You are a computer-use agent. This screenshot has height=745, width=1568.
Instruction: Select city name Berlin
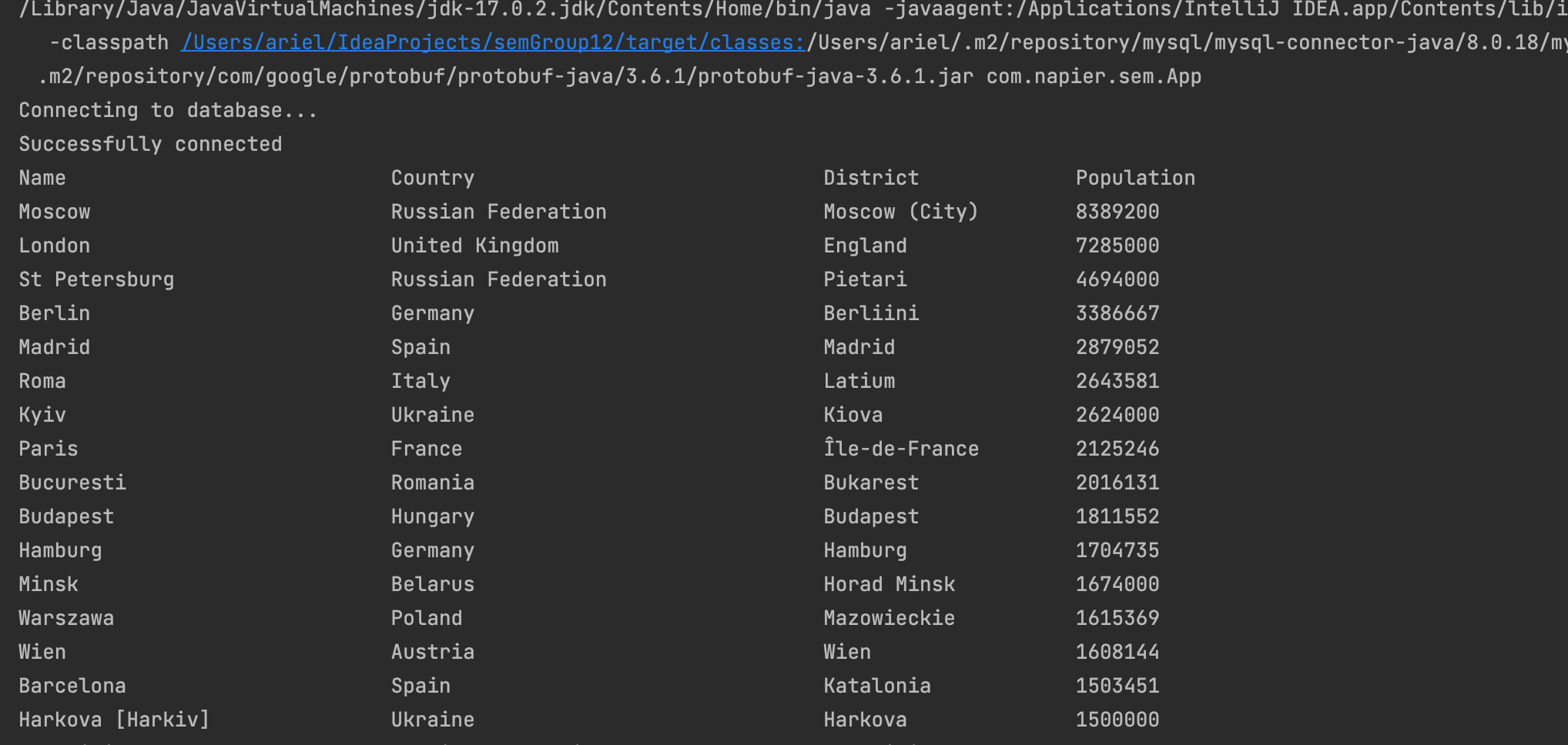[55, 313]
